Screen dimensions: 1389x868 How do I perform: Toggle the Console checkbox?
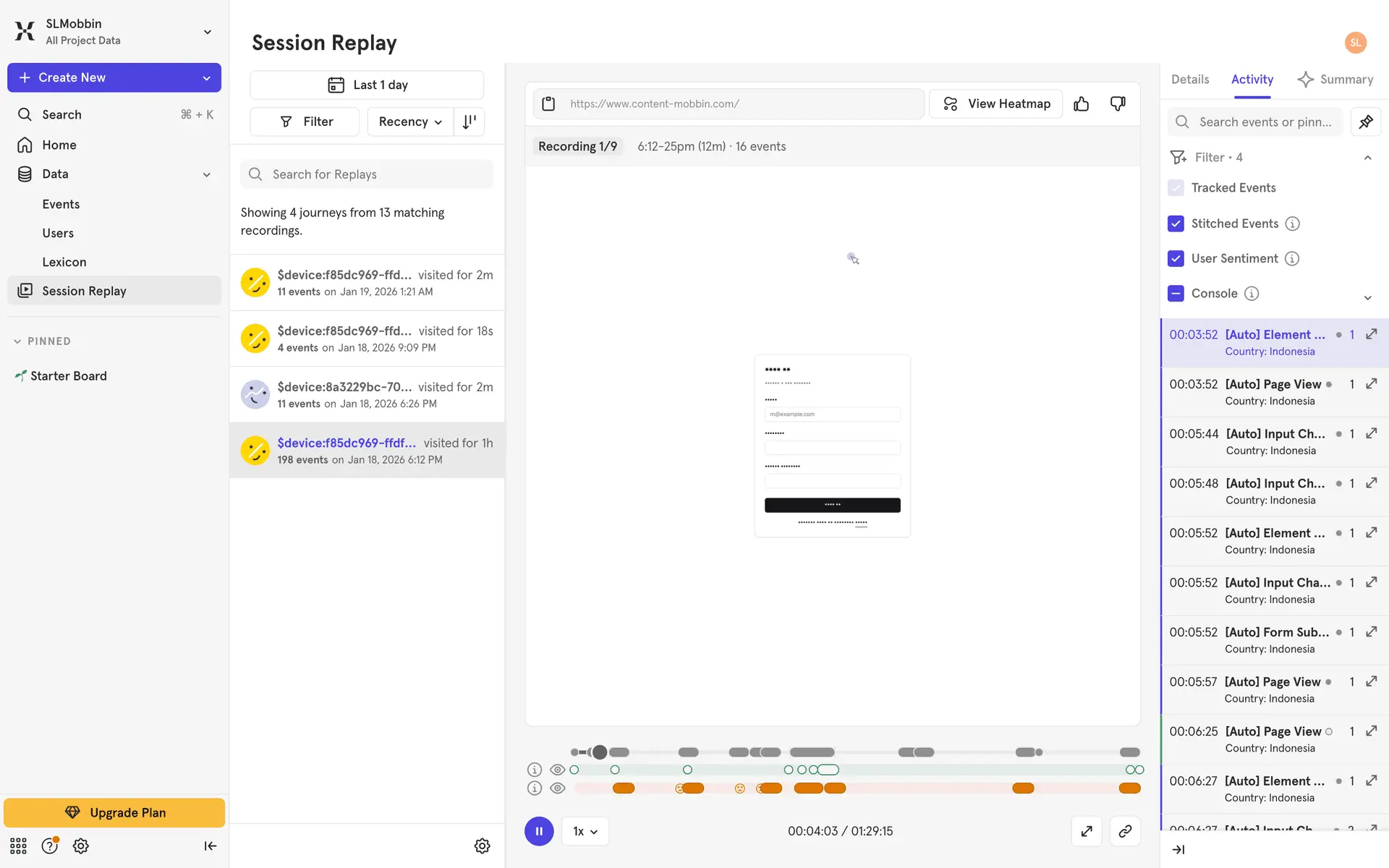click(x=1176, y=293)
